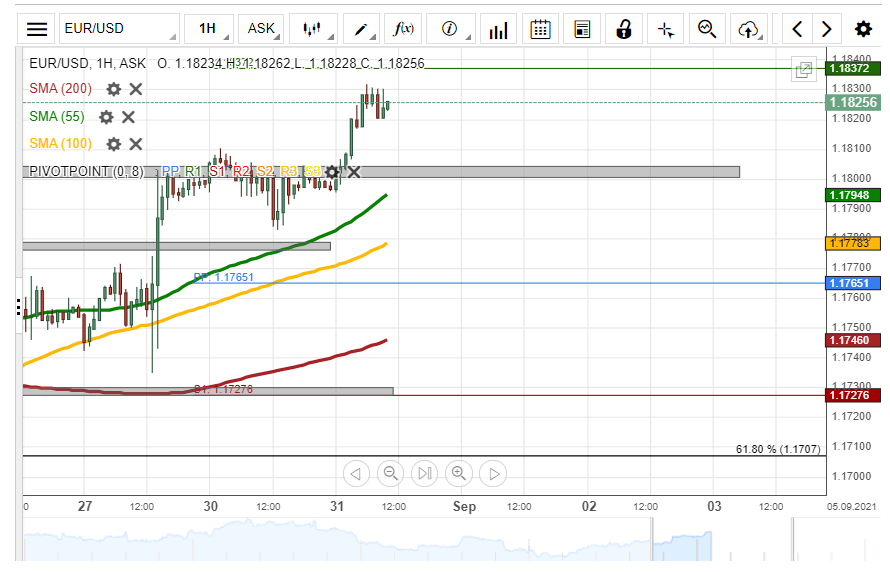
Task: Enable the crosshair cursor tool
Action: click(666, 29)
